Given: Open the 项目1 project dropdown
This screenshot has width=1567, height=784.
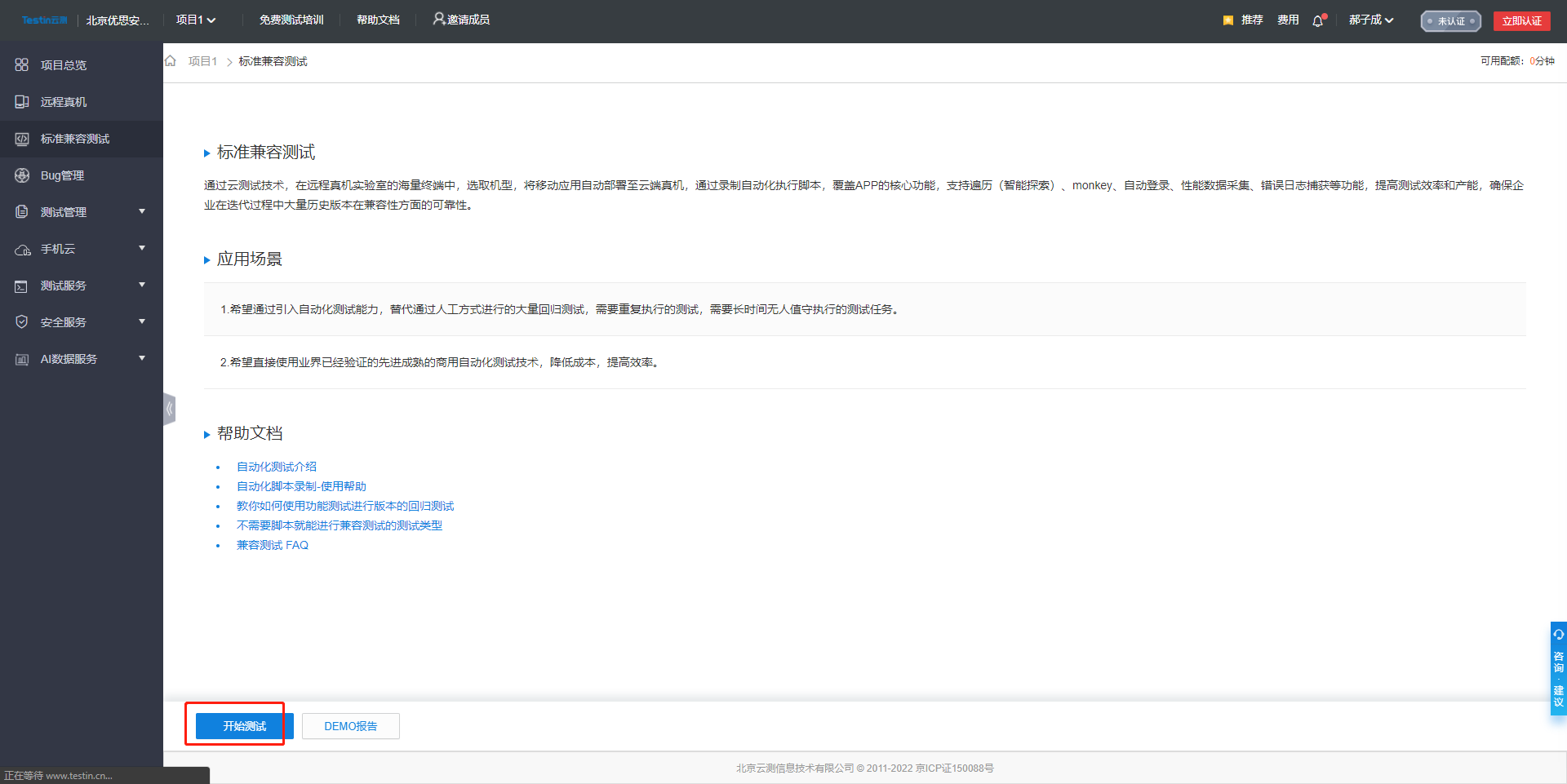Looking at the screenshot, I should [196, 20].
